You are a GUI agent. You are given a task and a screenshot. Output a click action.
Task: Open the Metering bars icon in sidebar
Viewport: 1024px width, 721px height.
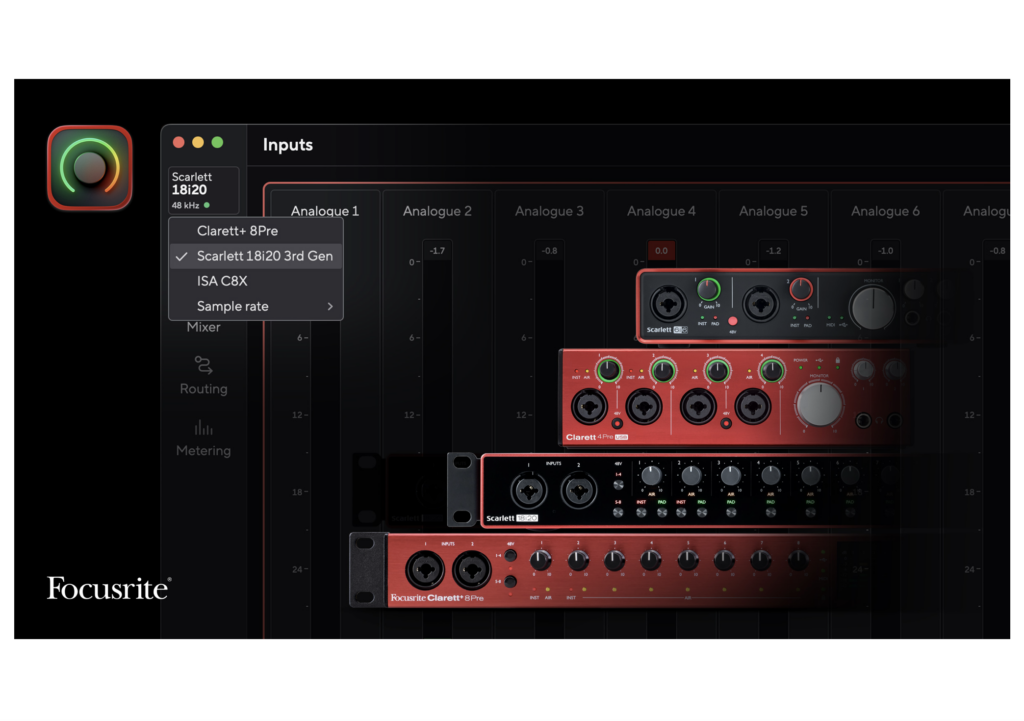[x=203, y=428]
